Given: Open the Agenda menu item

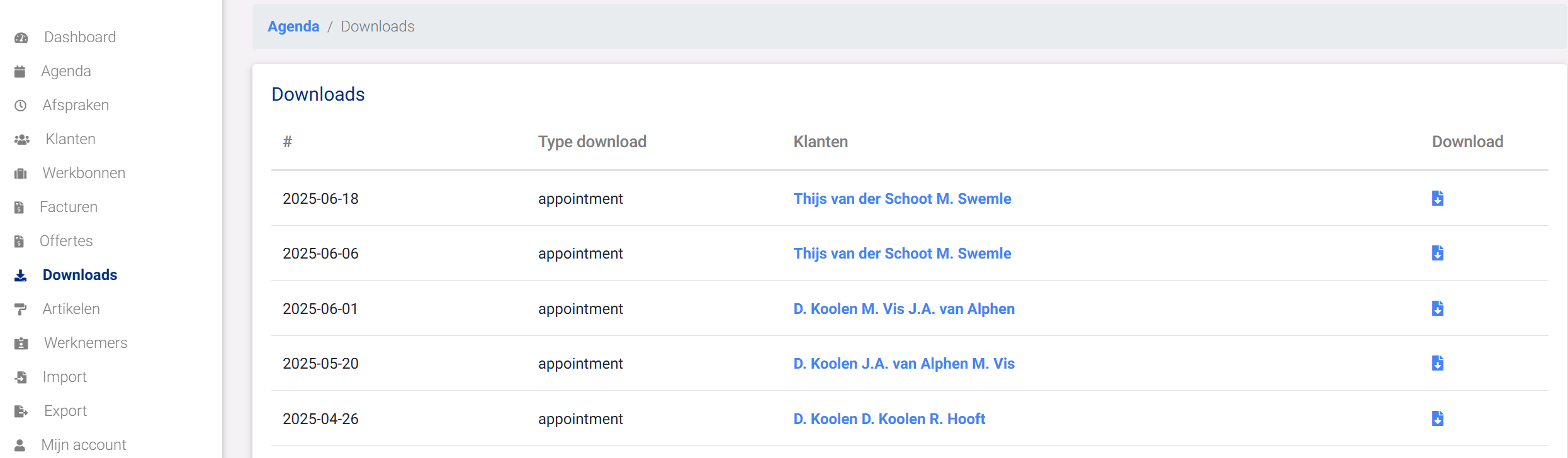Looking at the screenshot, I should click(66, 71).
